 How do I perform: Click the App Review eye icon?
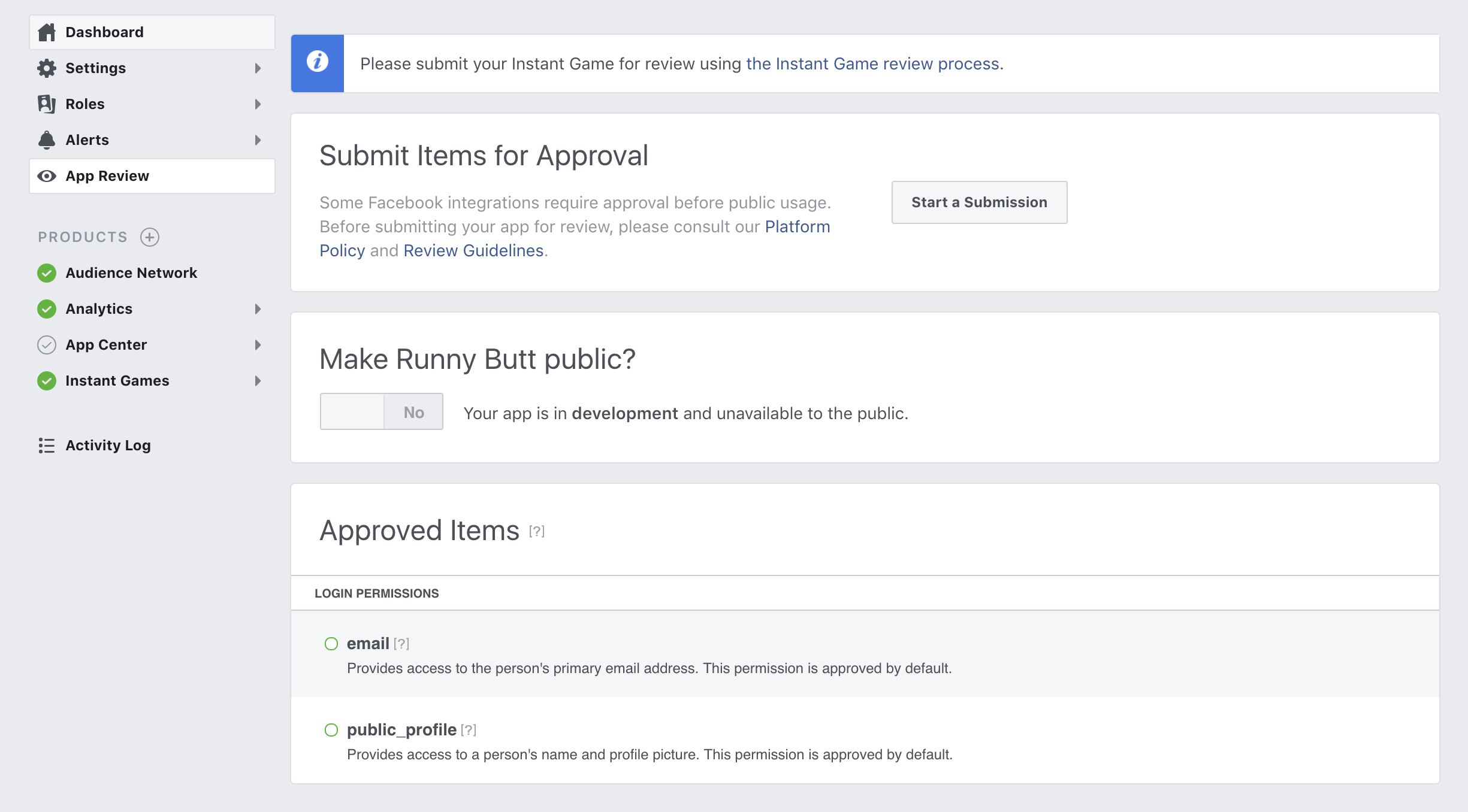click(x=47, y=176)
